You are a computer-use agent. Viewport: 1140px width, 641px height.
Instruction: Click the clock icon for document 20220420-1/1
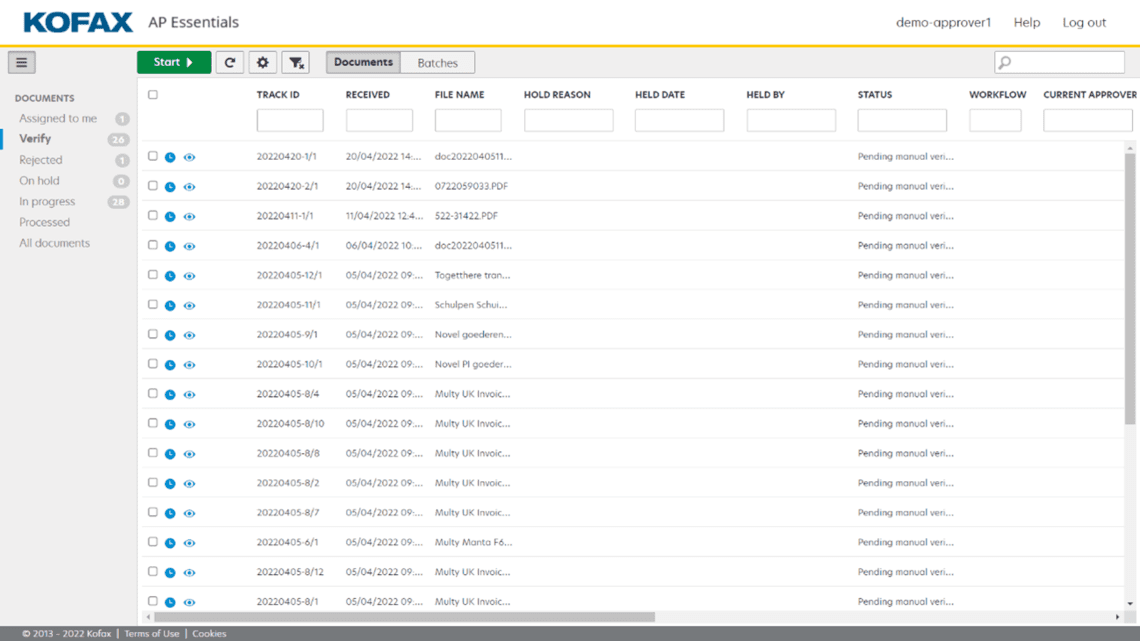(x=170, y=157)
